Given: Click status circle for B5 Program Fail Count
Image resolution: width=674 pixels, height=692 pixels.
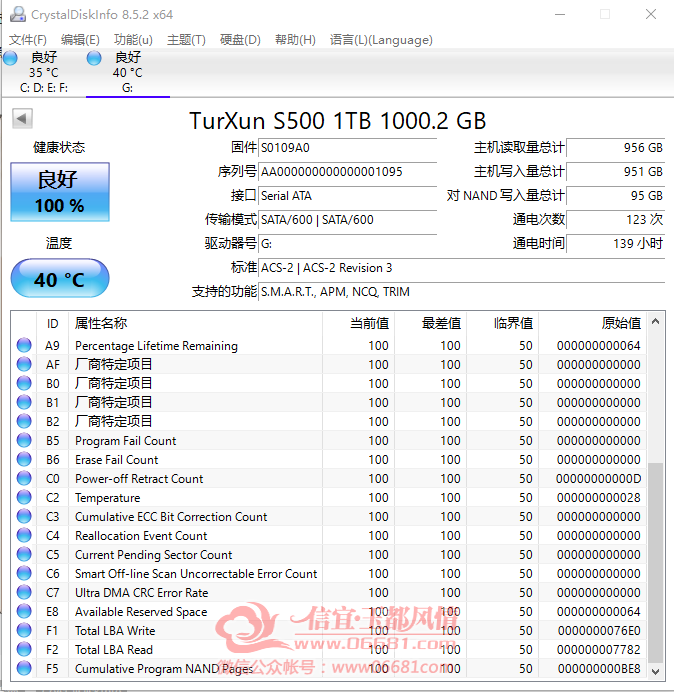Looking at the screenshot, I should point(24,440).
